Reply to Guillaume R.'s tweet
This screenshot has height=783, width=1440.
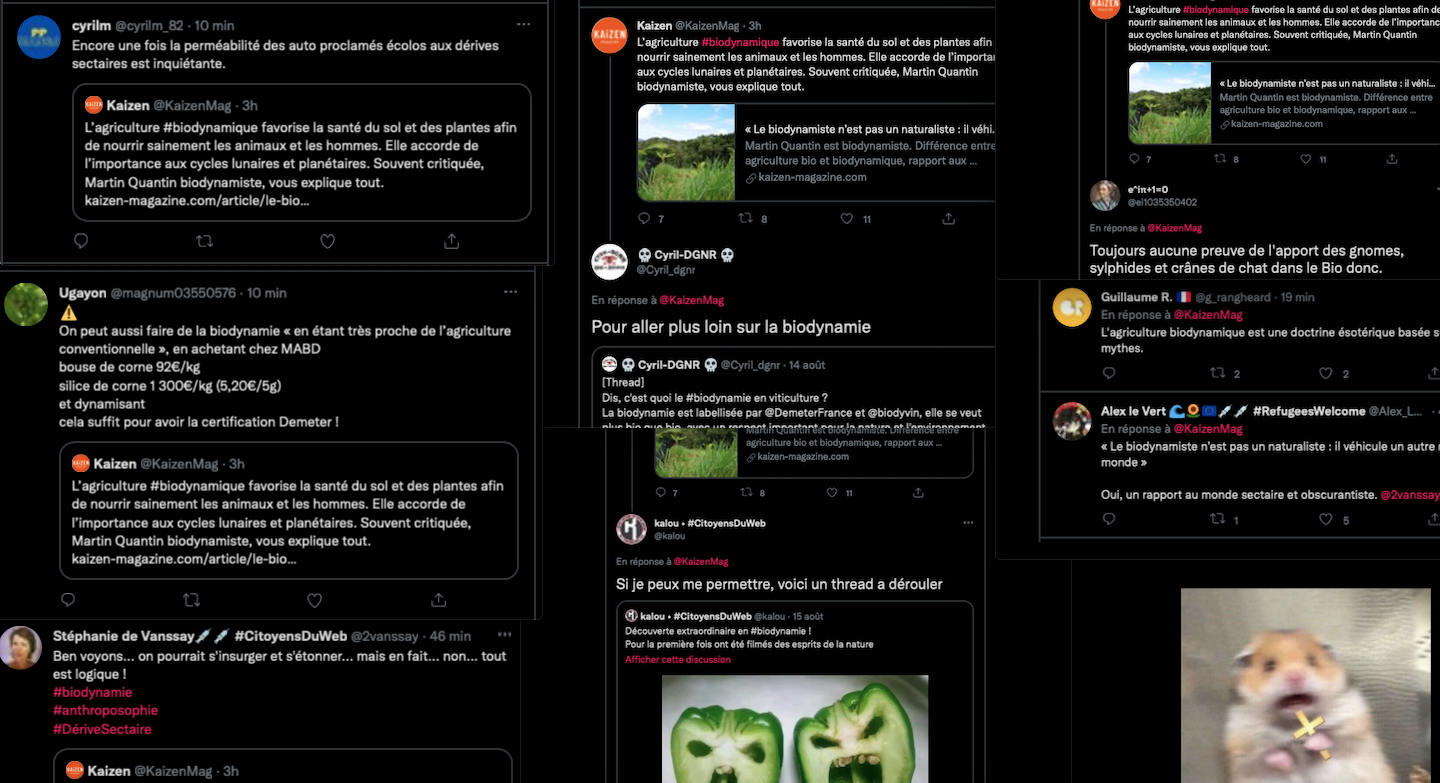pos(1109,373)
